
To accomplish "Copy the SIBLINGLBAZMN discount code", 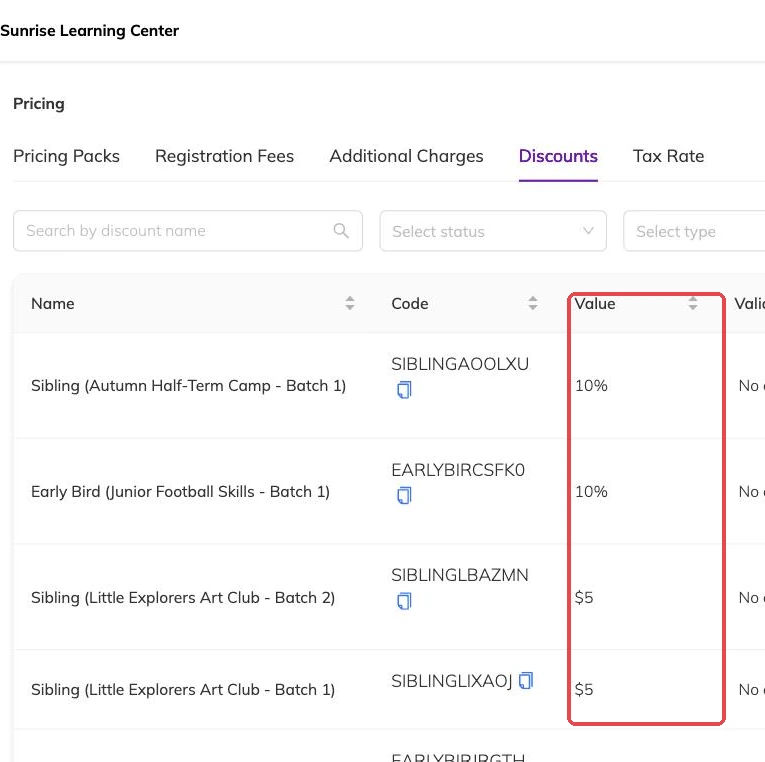I will 404,601.
